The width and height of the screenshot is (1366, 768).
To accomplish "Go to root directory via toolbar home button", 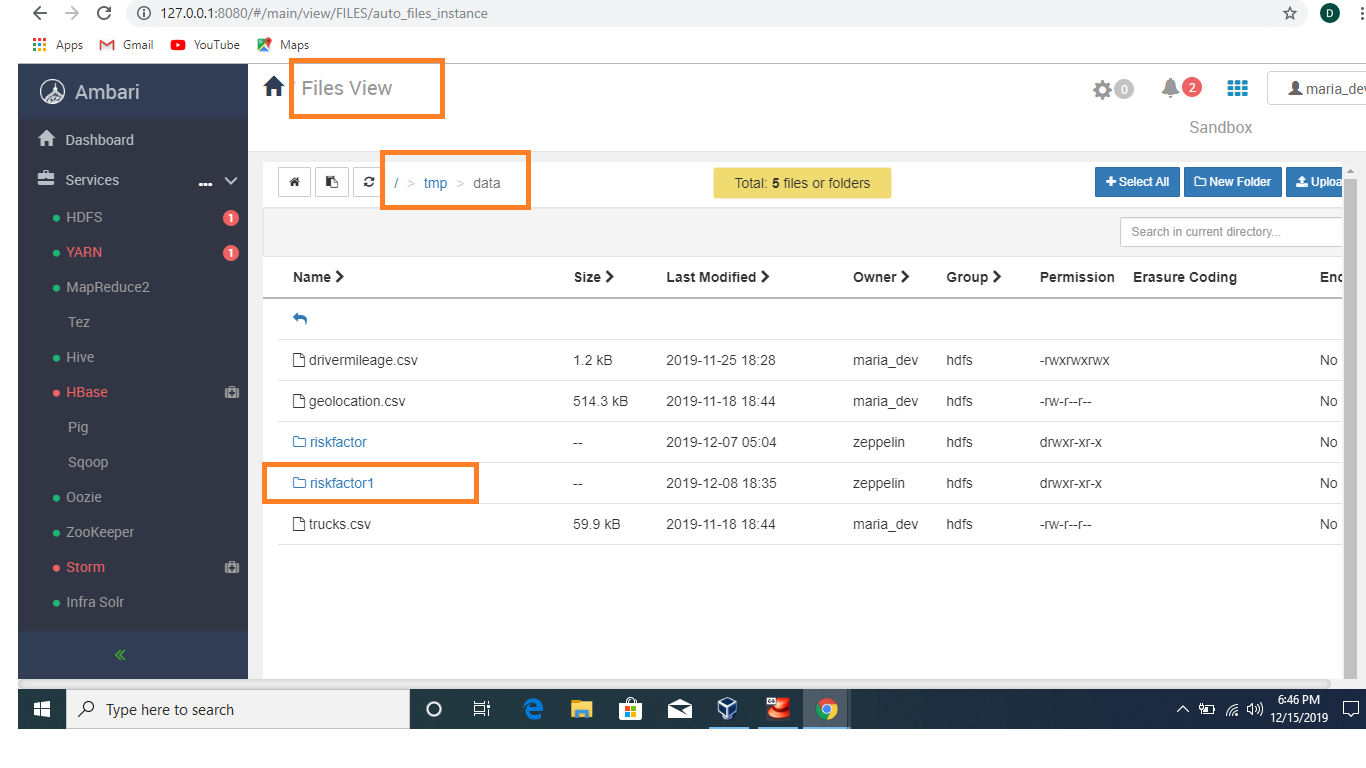I will tap(294, 182).
